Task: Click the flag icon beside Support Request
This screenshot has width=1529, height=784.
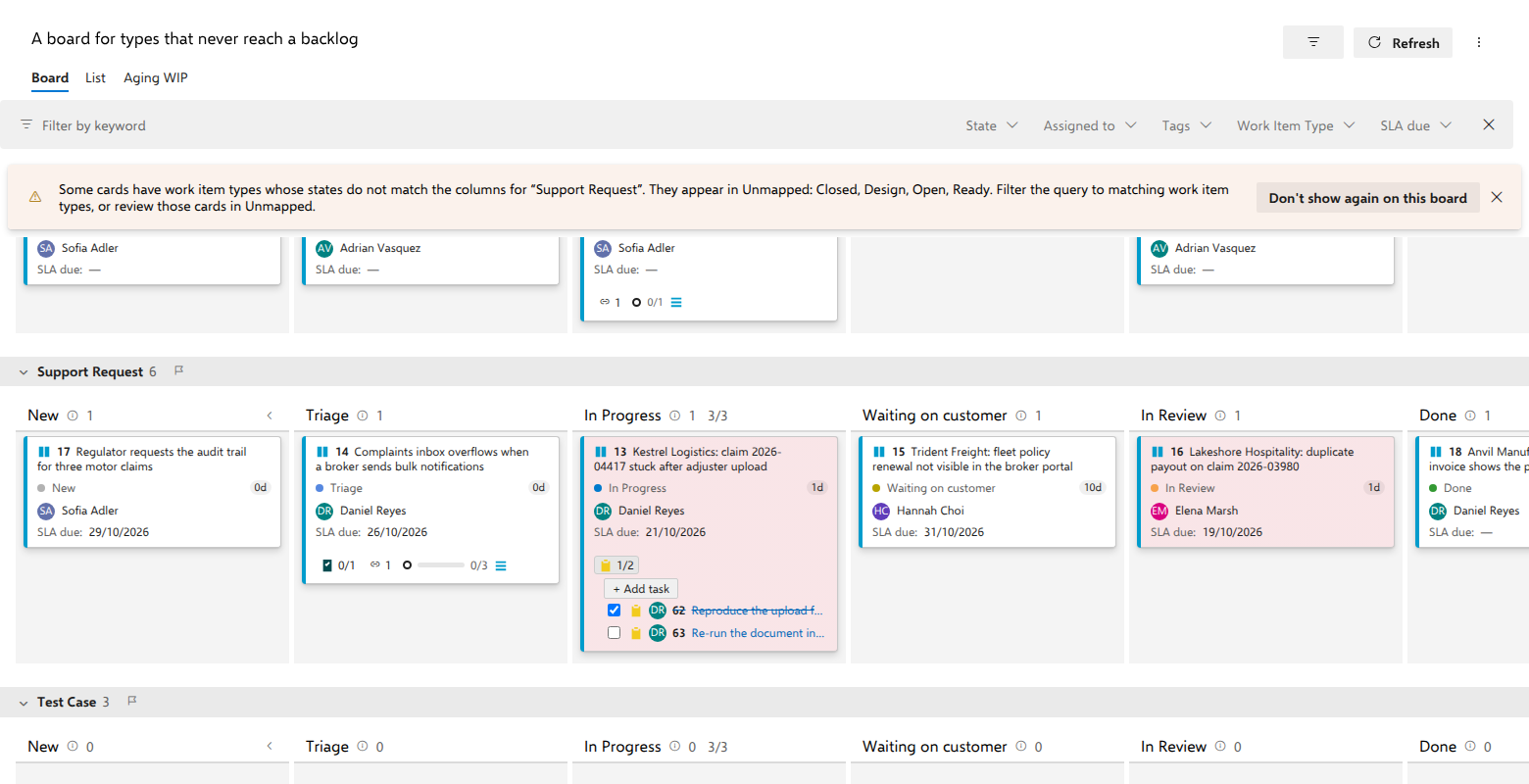Action: coord(178,370)
